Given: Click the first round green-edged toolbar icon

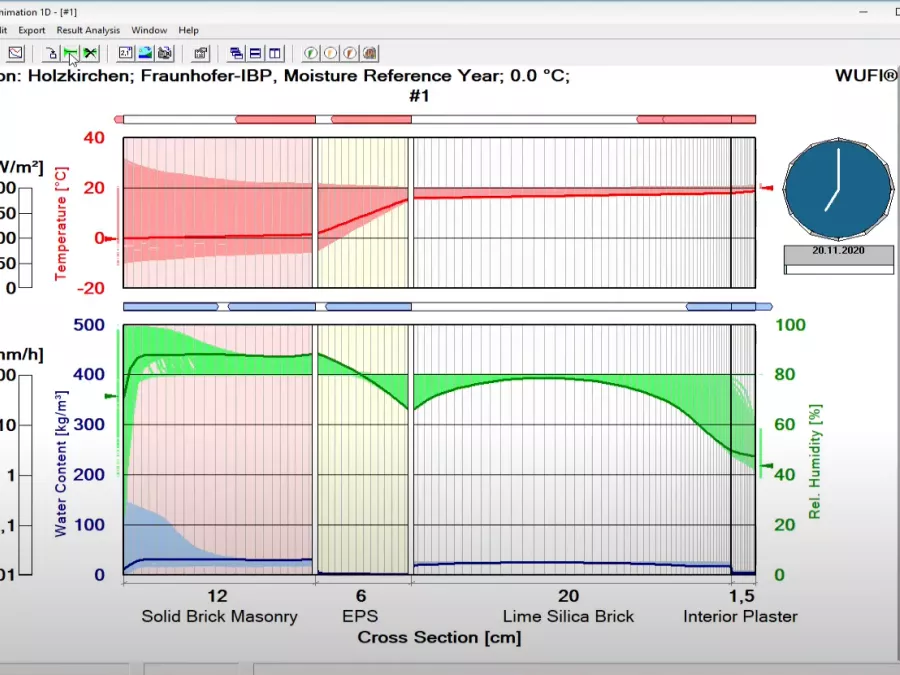Looking at the screenshot, I should tap(311, 53).
